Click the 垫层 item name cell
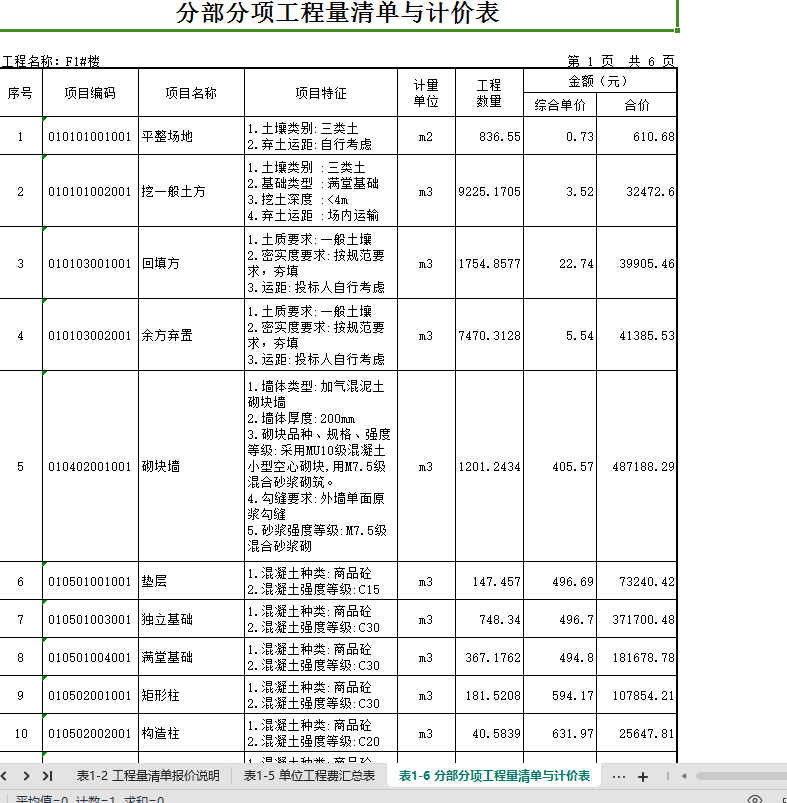 [192, 581]
